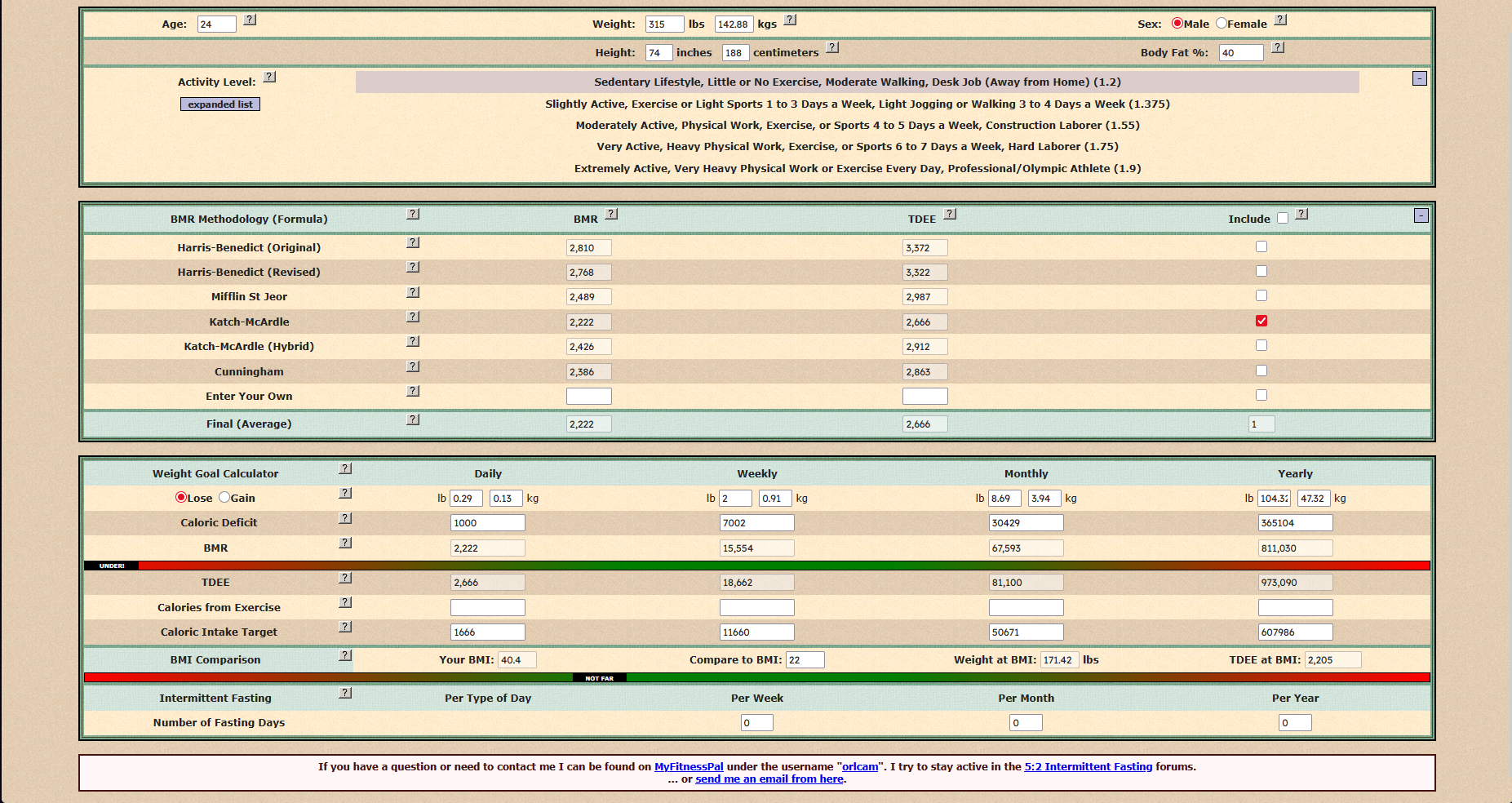Open help for Katch-McArdle (Hybrid)

coord(414,341)
